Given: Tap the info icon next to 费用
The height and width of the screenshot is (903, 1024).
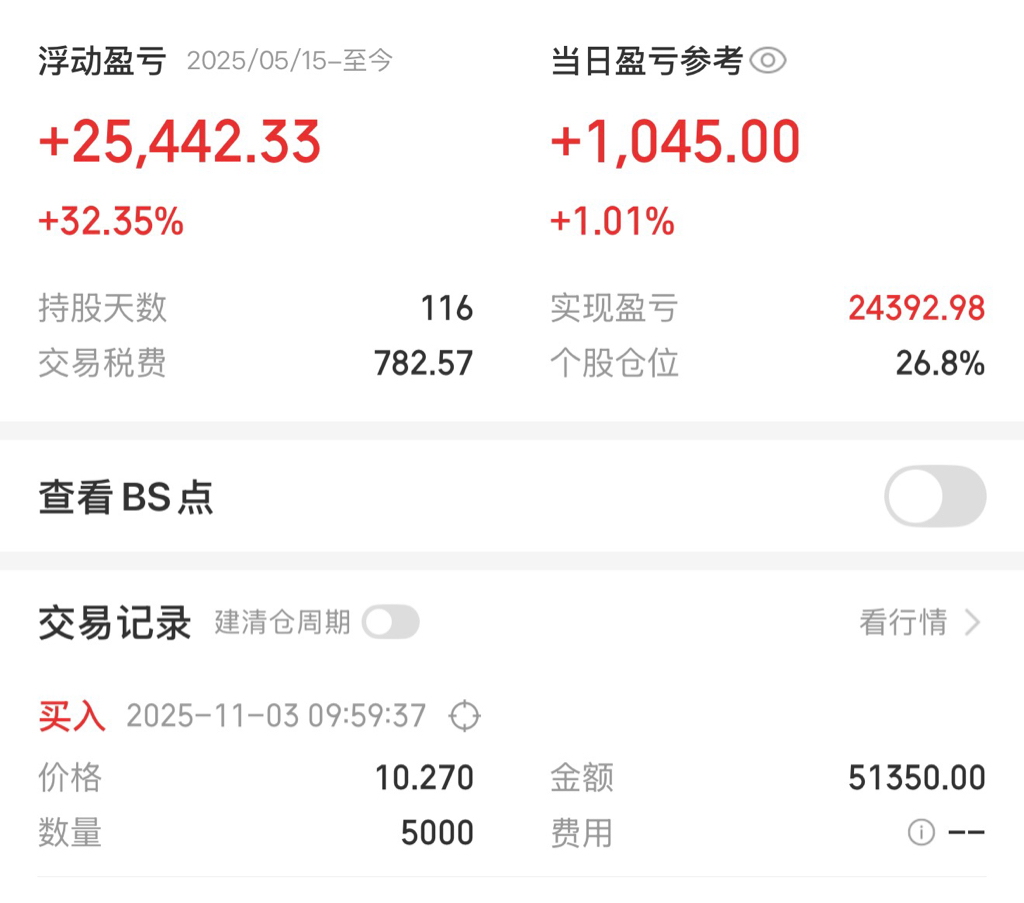Looking at the screenshot, I should pyautogui.click(x=921, y=832).
